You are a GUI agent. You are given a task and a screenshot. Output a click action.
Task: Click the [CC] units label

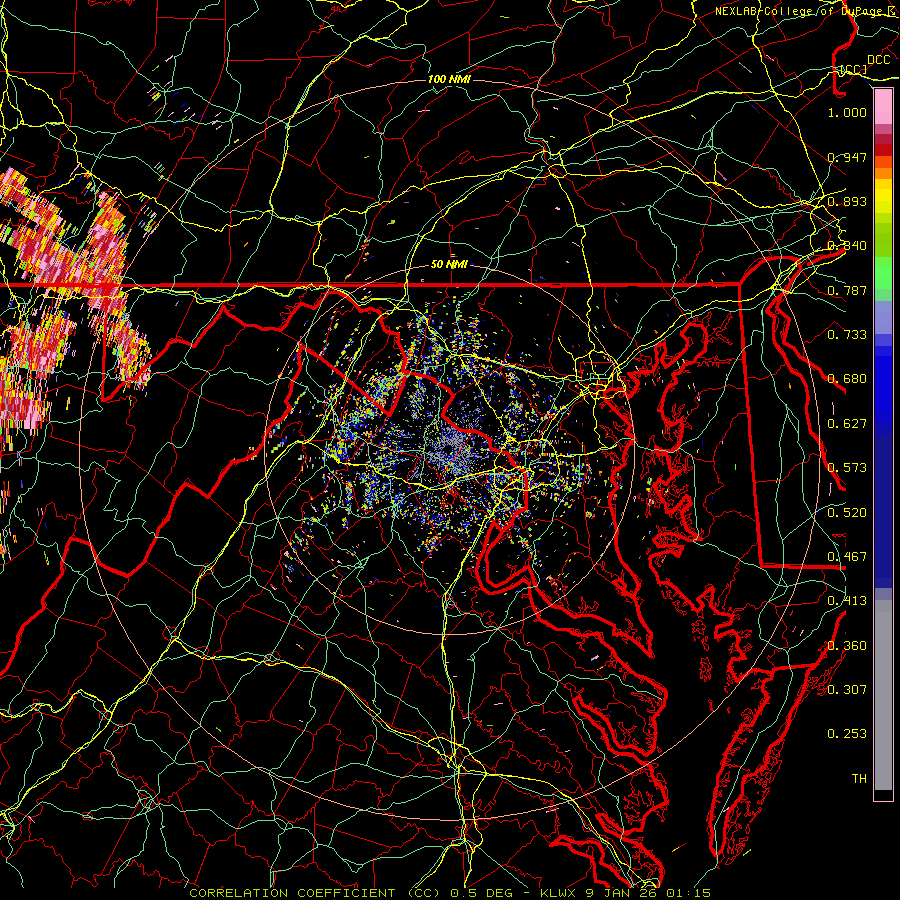[854, 69]
